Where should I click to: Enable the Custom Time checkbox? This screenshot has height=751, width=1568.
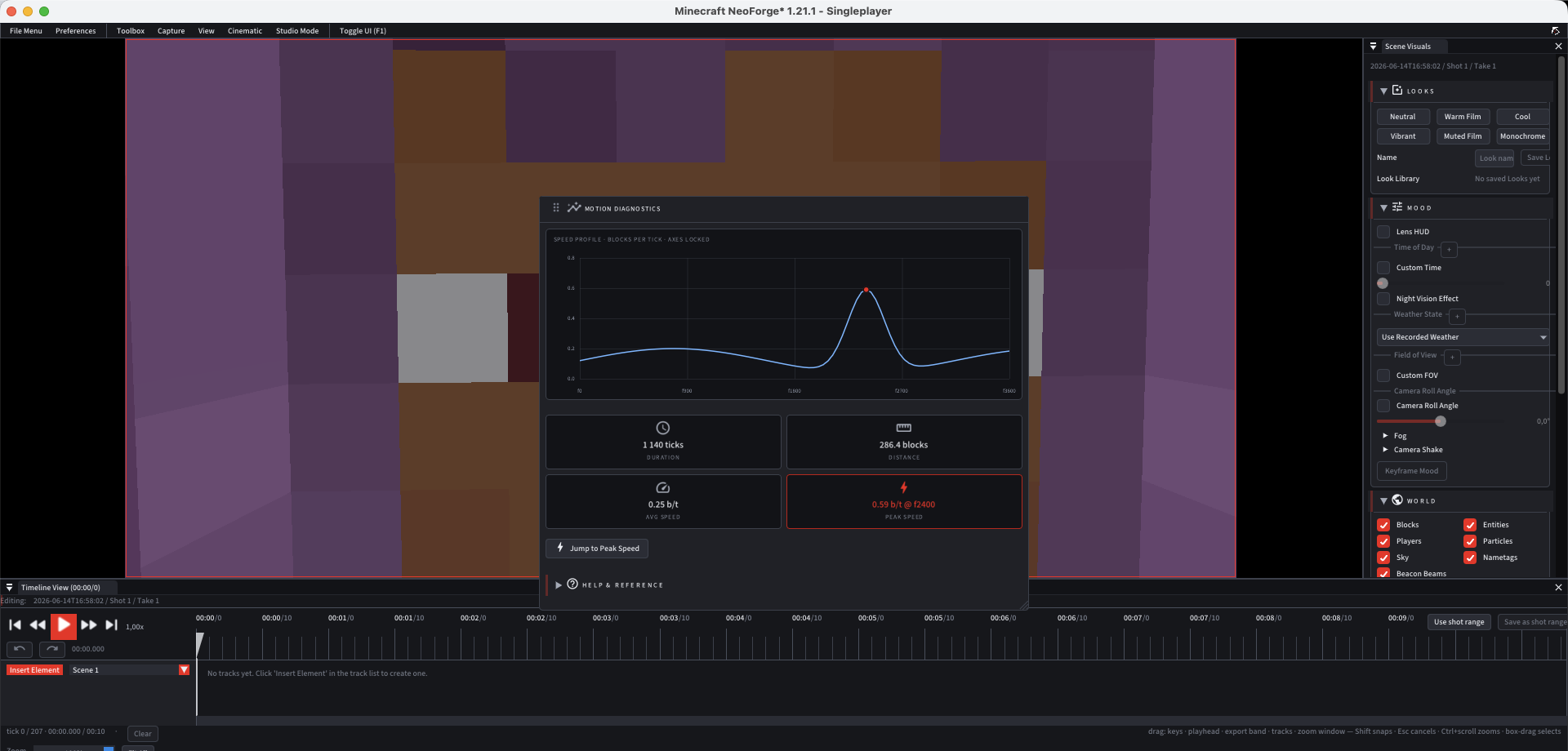pyautogui.click(x=1383, y=268)
